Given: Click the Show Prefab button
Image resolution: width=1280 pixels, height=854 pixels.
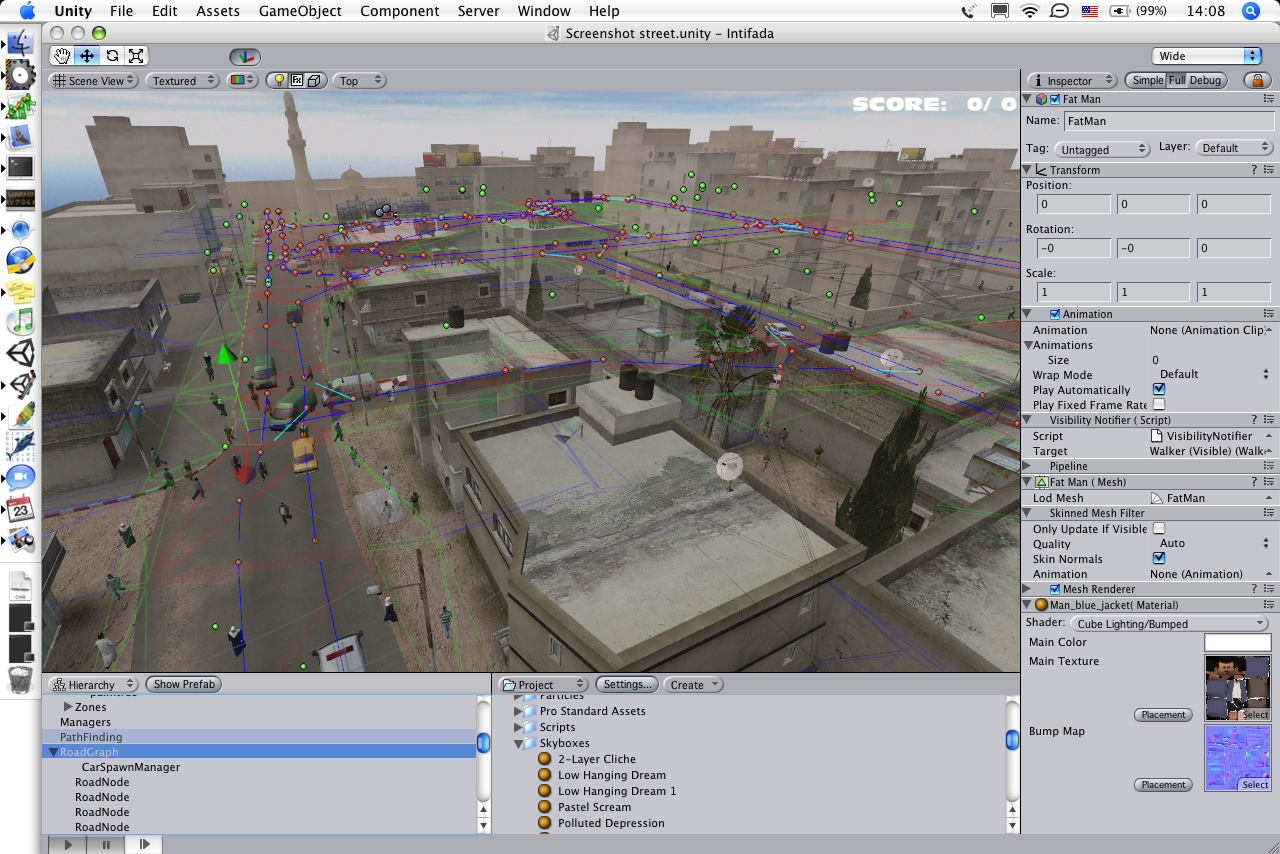Looking at the screenshot, I should click(184, 685).
